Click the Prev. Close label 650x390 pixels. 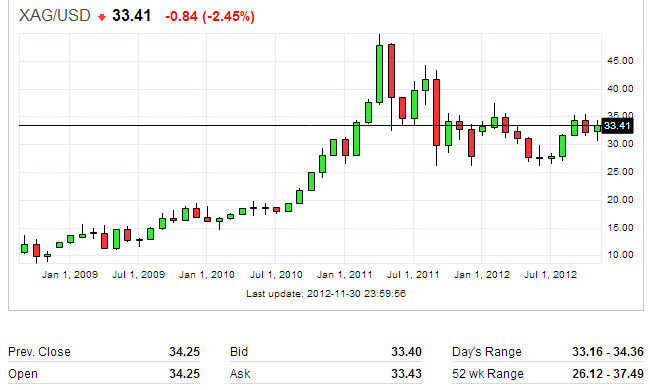coord(39,352)
